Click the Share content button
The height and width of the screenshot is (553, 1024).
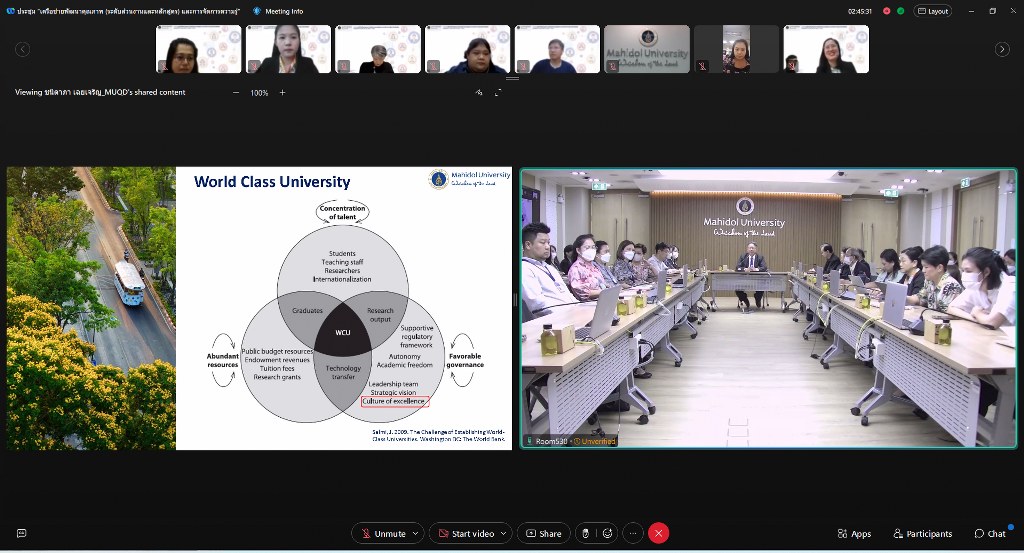[543, 533]
